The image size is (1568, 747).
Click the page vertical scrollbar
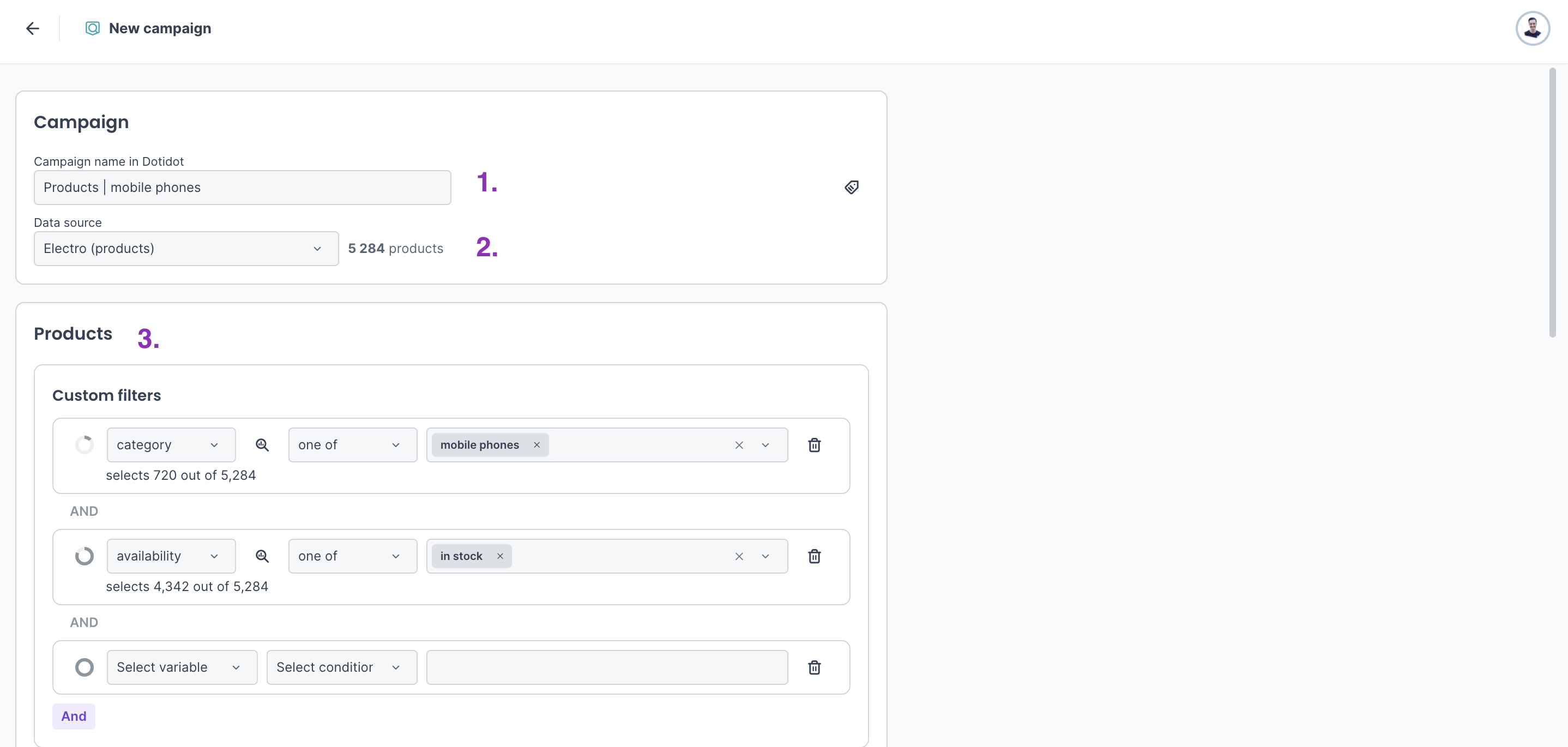[1552, 203]
